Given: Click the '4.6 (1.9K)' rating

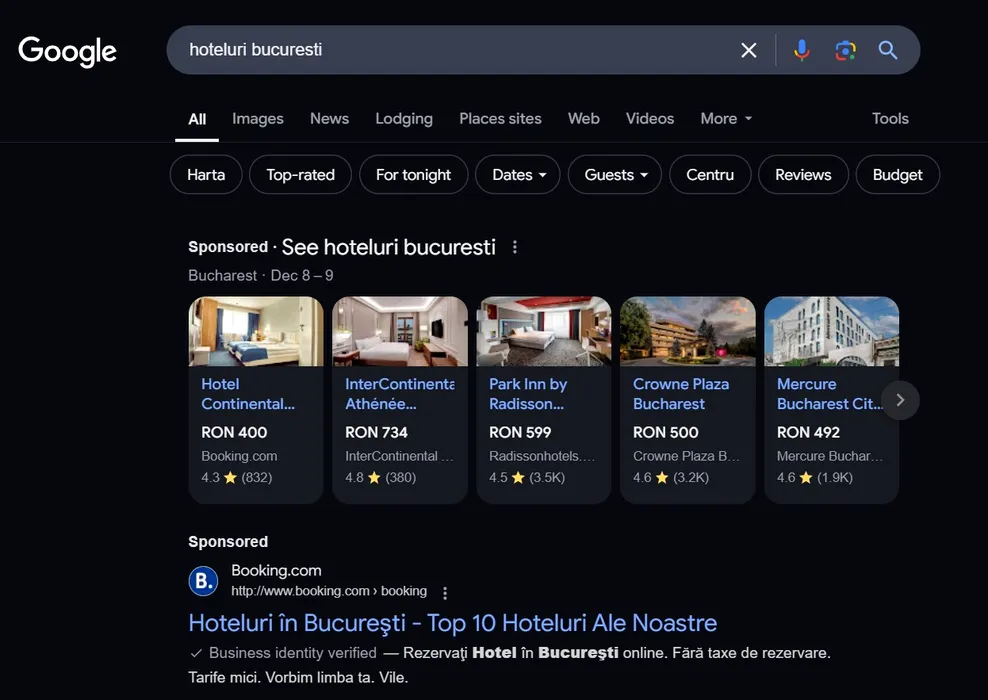Looking at the screenshot, I should coord(815,478).
